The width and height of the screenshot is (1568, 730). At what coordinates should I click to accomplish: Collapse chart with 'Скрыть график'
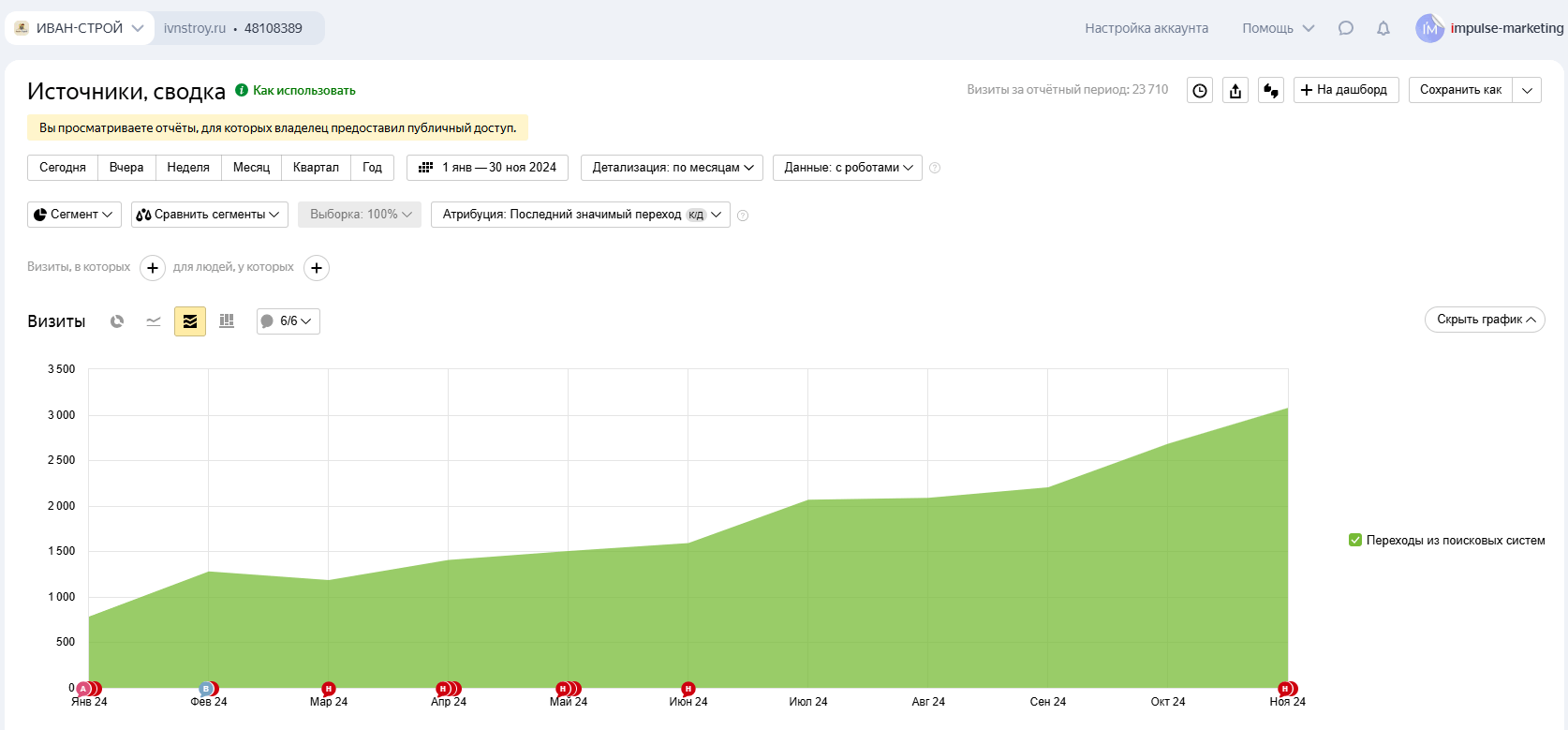[x=1485, y=320]
